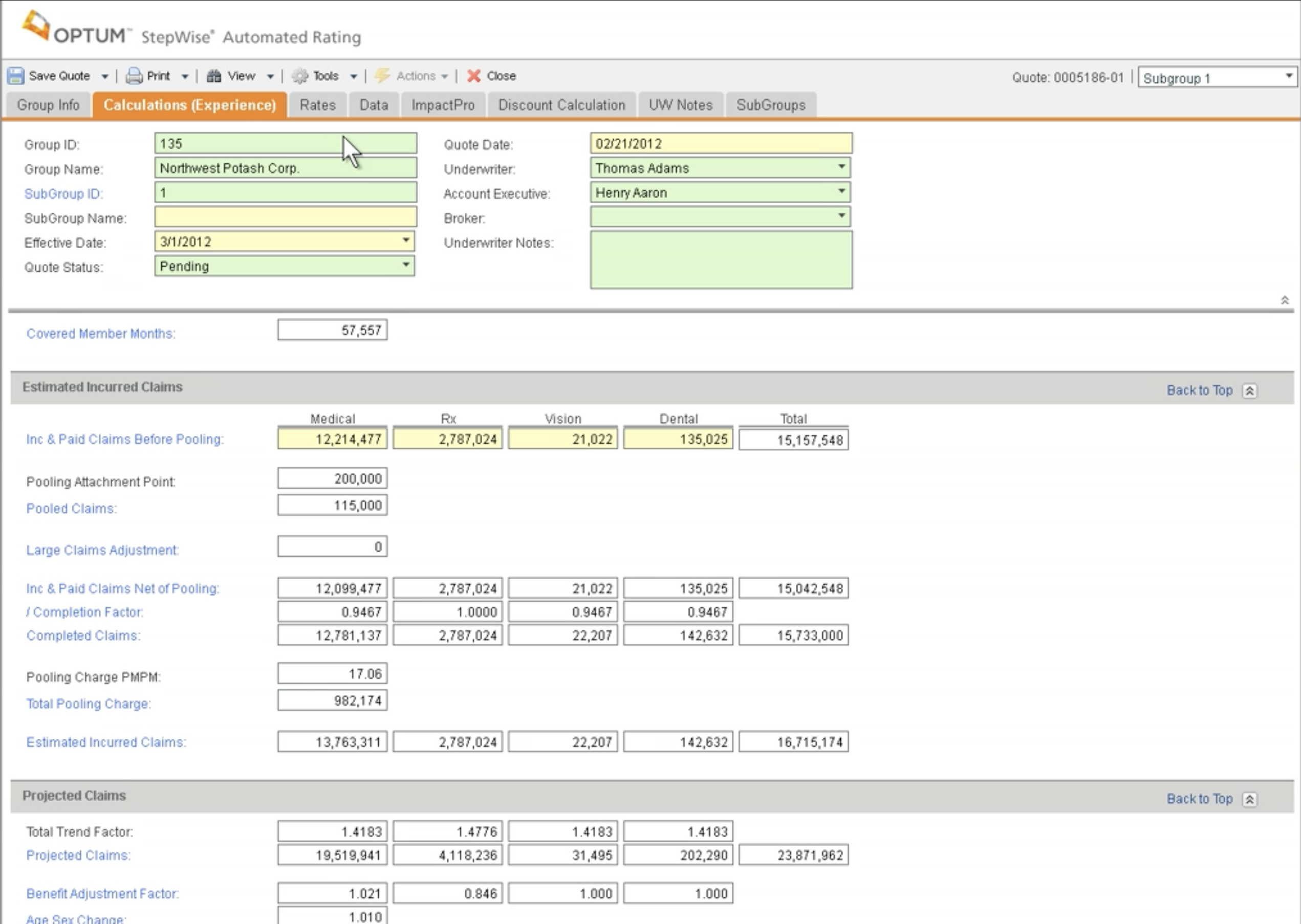Switch to the Rates tab
Screen dimensions: 1301x924
tap(317, 105)
